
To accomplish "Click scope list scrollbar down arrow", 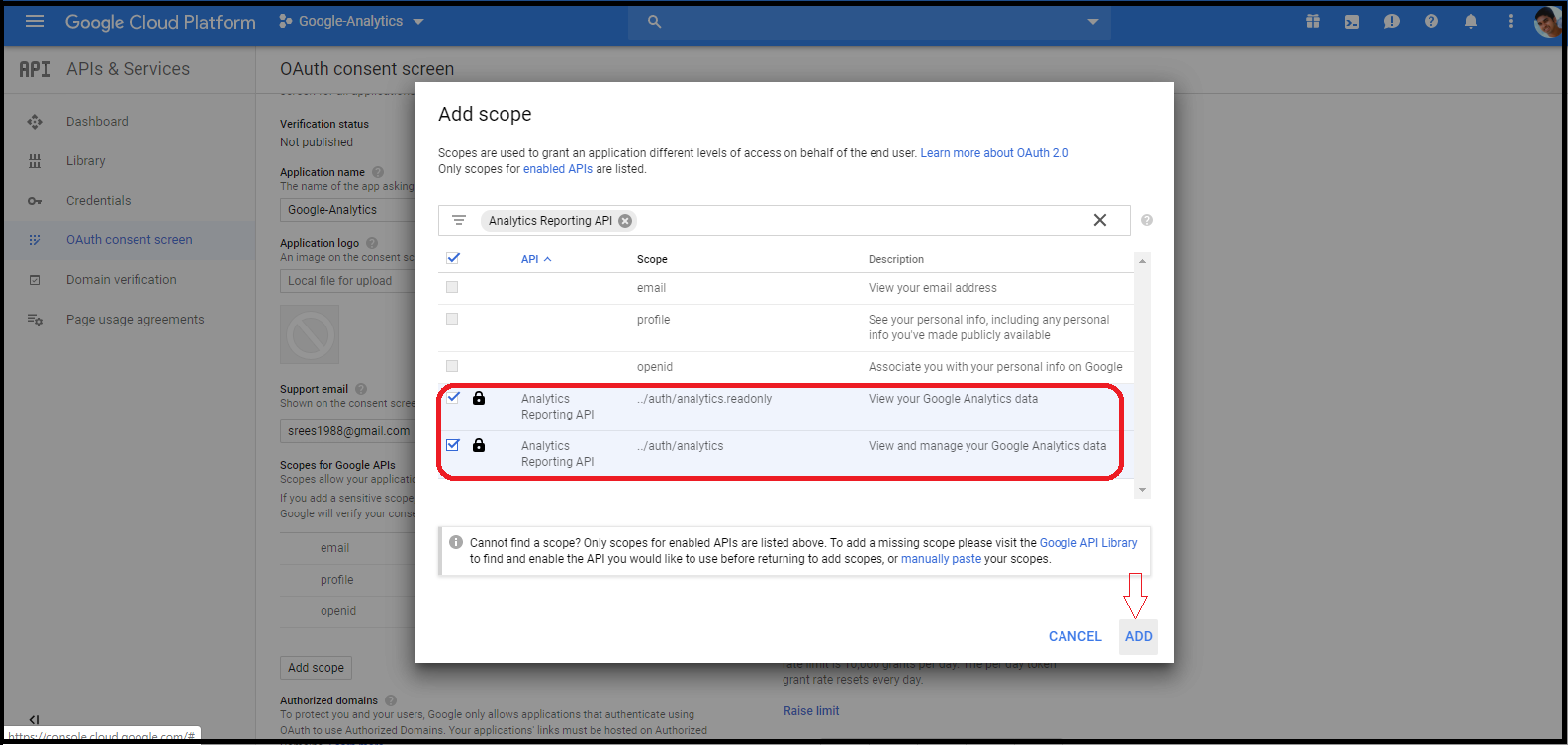I will click(x=1142, y=490).
